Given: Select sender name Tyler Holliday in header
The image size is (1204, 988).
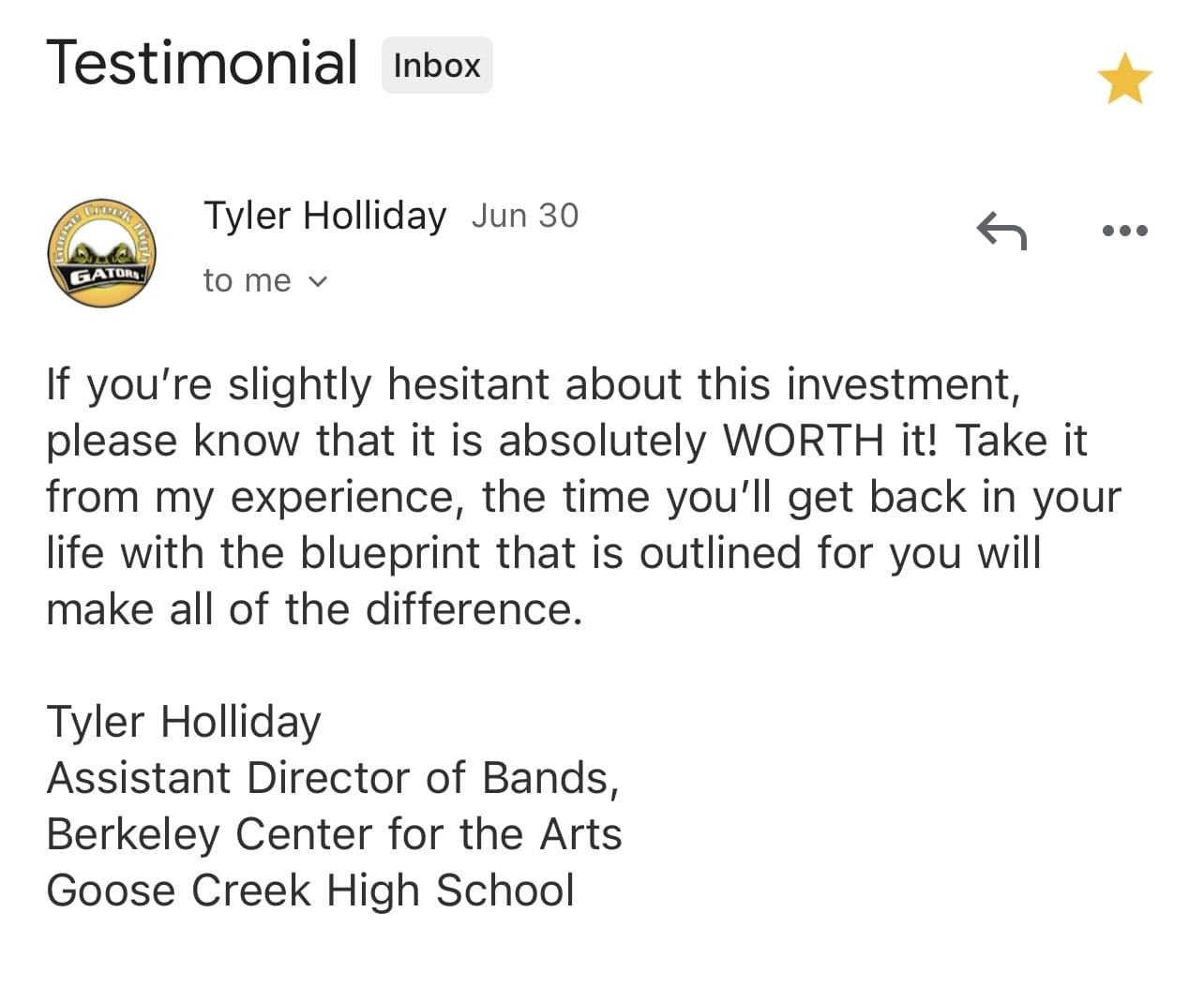Looking at the screenshot, I should (x=324, y=216).
